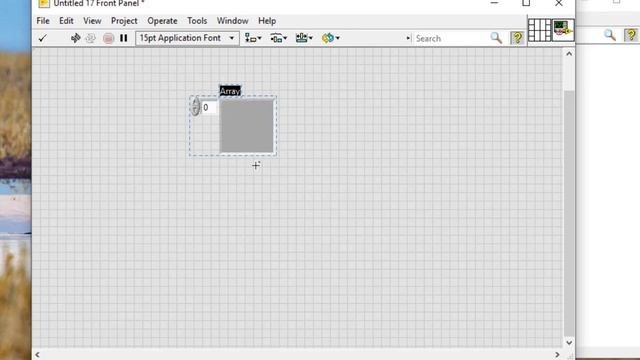Open the Edit menu

66,21
